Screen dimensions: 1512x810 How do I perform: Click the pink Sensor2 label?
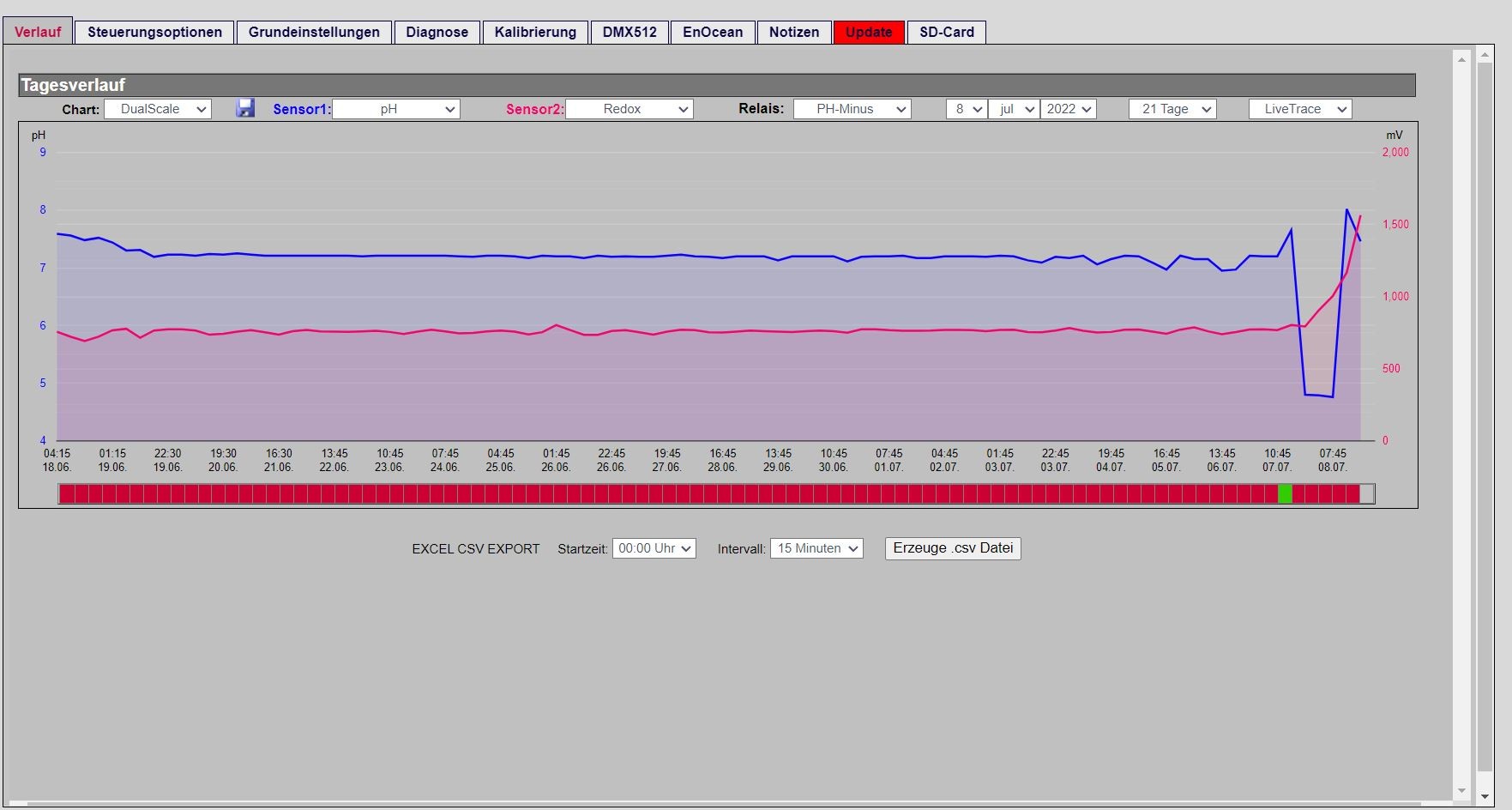(535, 109)
